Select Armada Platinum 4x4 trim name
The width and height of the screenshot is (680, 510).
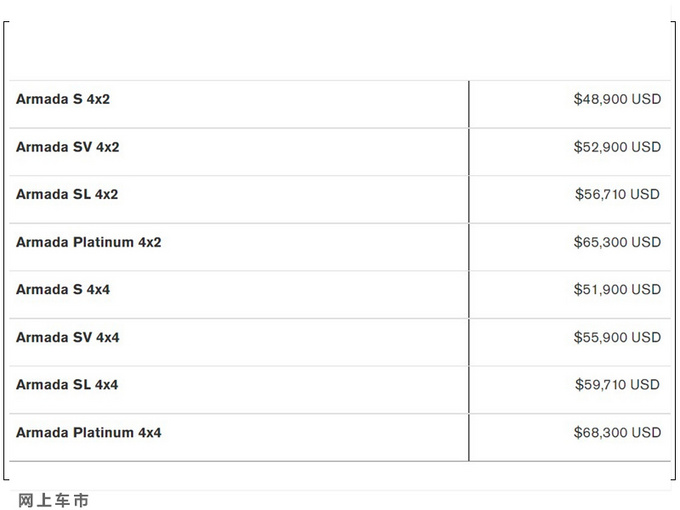pyautogui.click(x=88, y=433)
